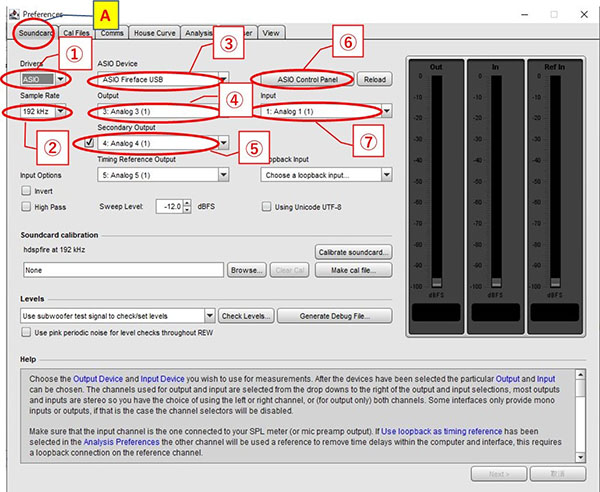Enable the Invert input option
The image size is (600, 492).
[x=27, y=190]
